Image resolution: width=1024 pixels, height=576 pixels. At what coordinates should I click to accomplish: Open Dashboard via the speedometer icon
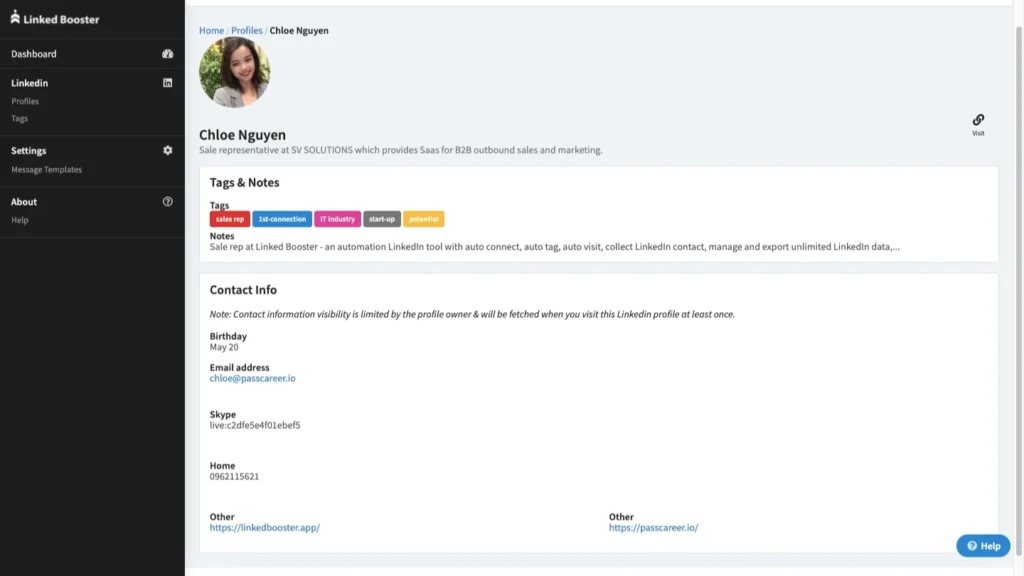(x=167, y=54)
